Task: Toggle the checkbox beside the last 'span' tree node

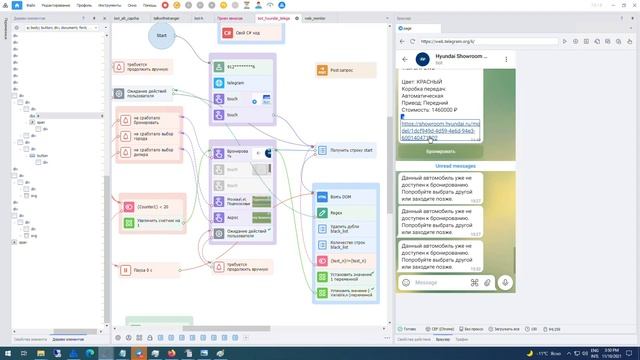Action: 14,242
